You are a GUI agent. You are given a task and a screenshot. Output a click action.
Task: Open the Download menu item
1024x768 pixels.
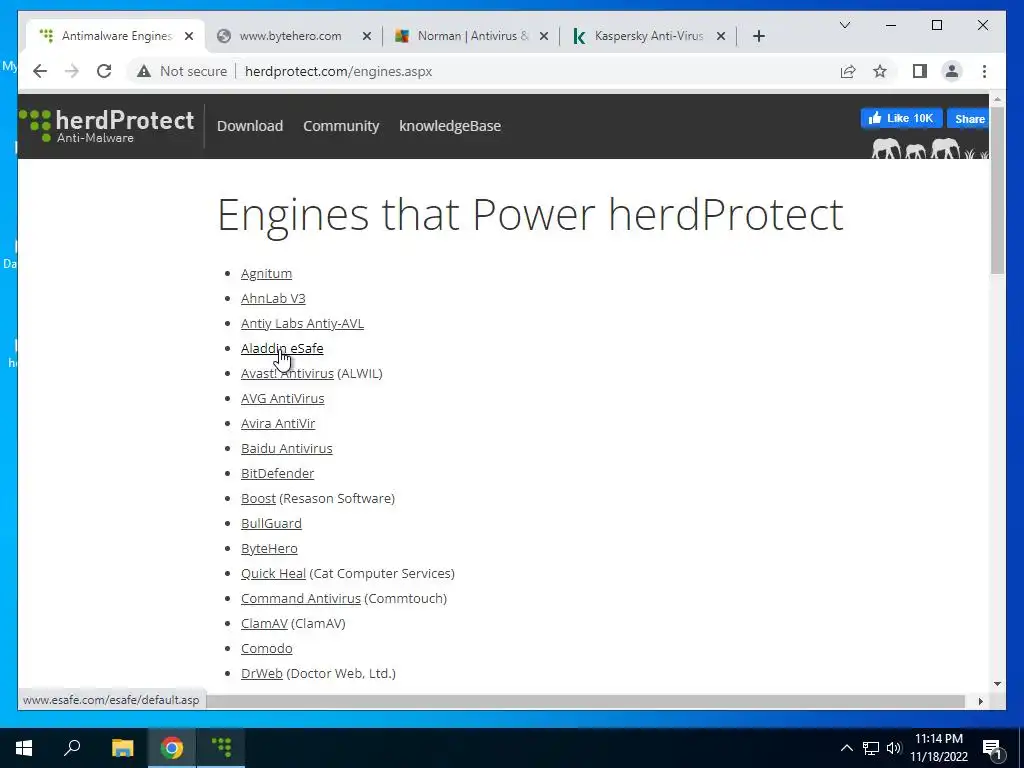coord(250,126)
